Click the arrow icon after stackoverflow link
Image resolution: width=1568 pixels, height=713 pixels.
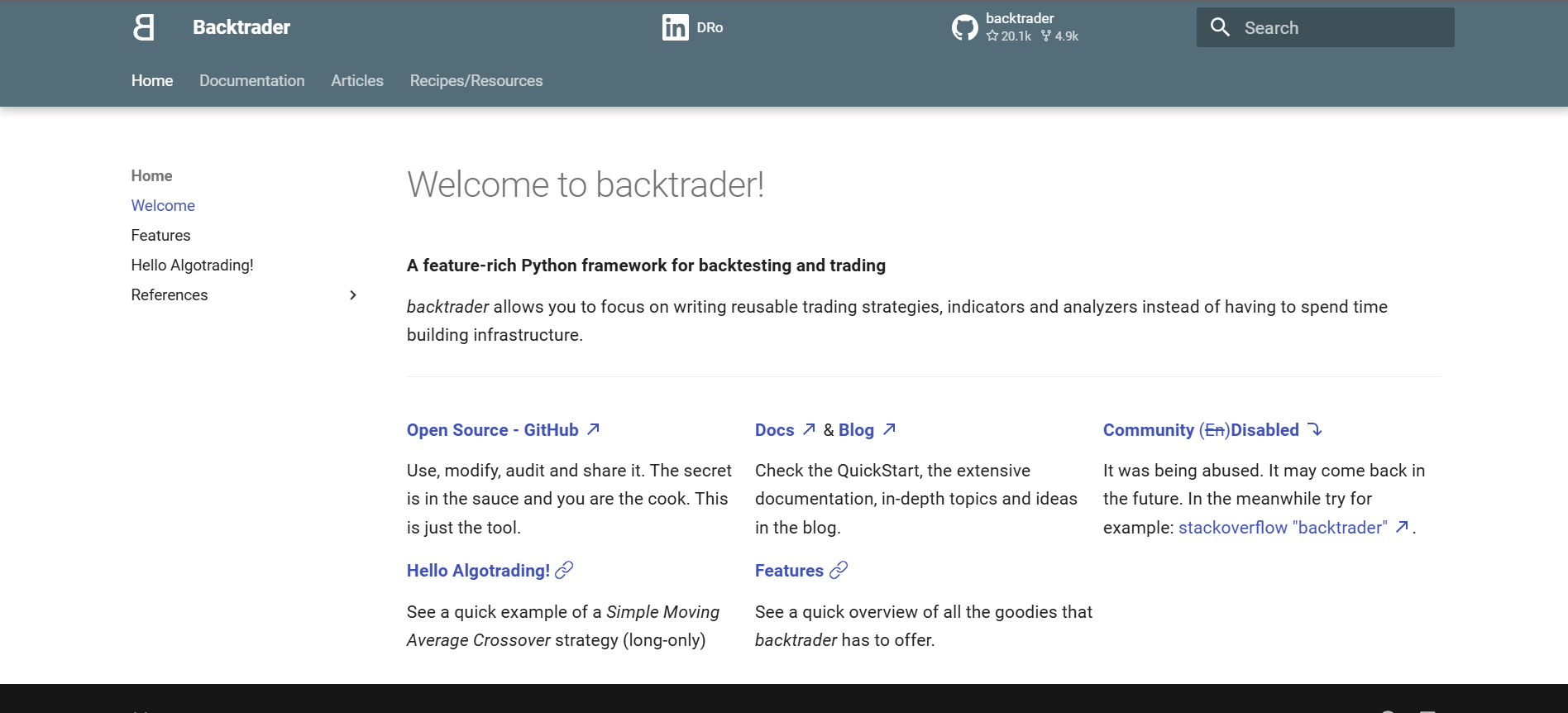pyautogui.click(x=1402, y=527)
